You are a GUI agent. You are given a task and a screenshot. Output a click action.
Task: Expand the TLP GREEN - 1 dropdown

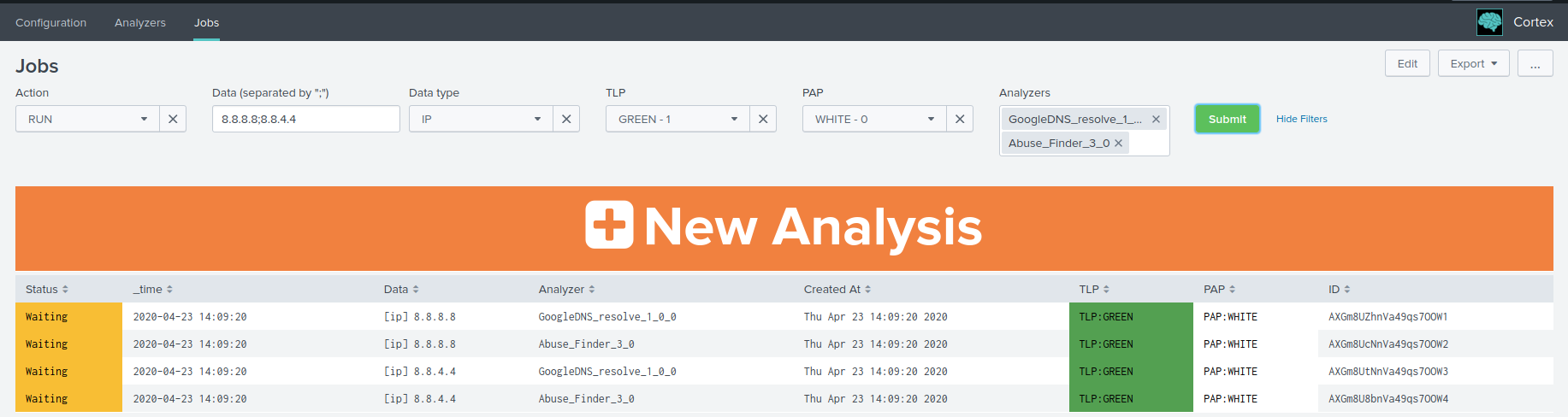(678, 119)
